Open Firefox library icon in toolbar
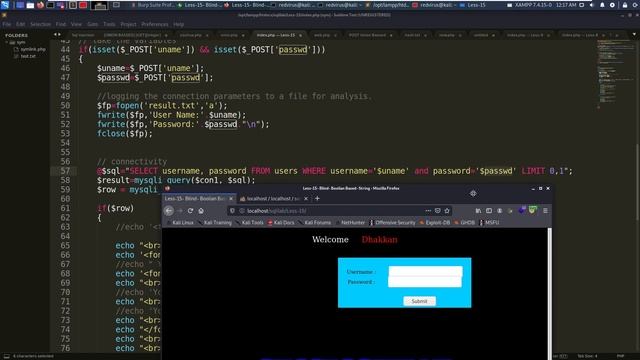This screenshot has width=640, height=360. pos(478,211)
